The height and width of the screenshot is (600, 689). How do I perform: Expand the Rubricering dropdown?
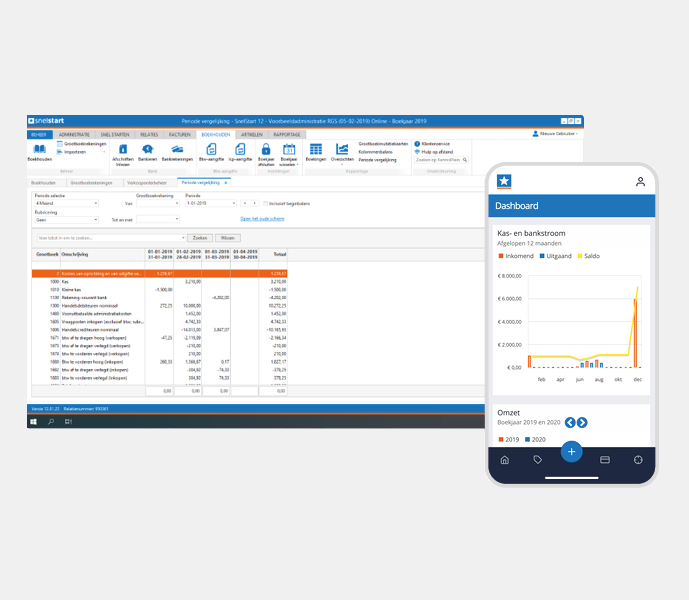(x=66, y=220)
